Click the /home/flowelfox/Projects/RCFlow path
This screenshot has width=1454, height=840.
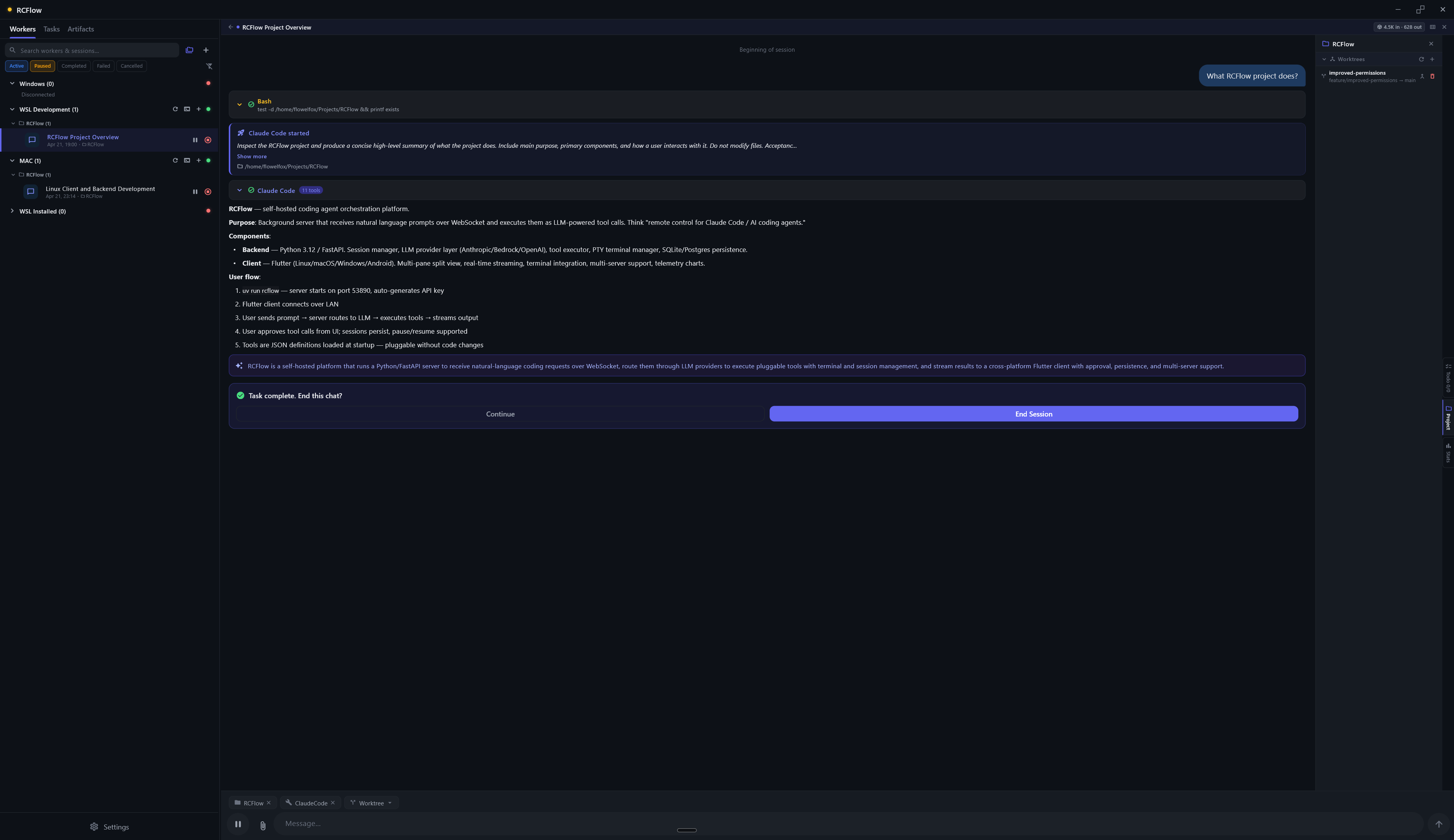(x=286, y=166)
